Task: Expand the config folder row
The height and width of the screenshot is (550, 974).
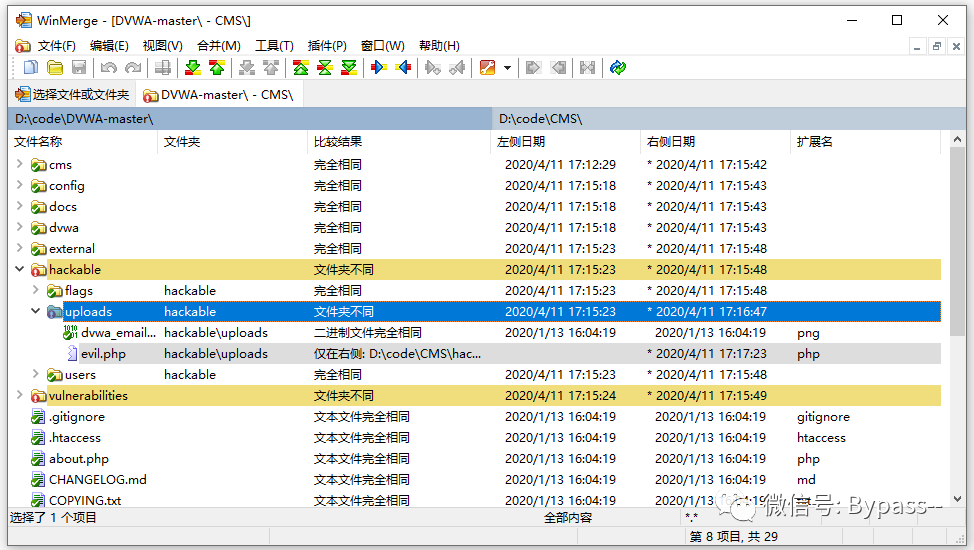Action: point(19,185)
